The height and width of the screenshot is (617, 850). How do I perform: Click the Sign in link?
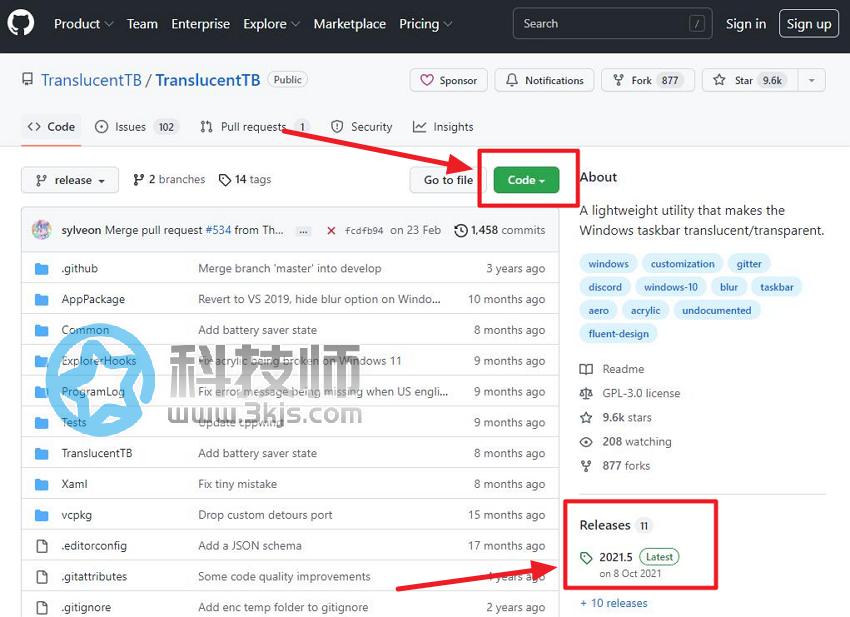click(746, 24)
